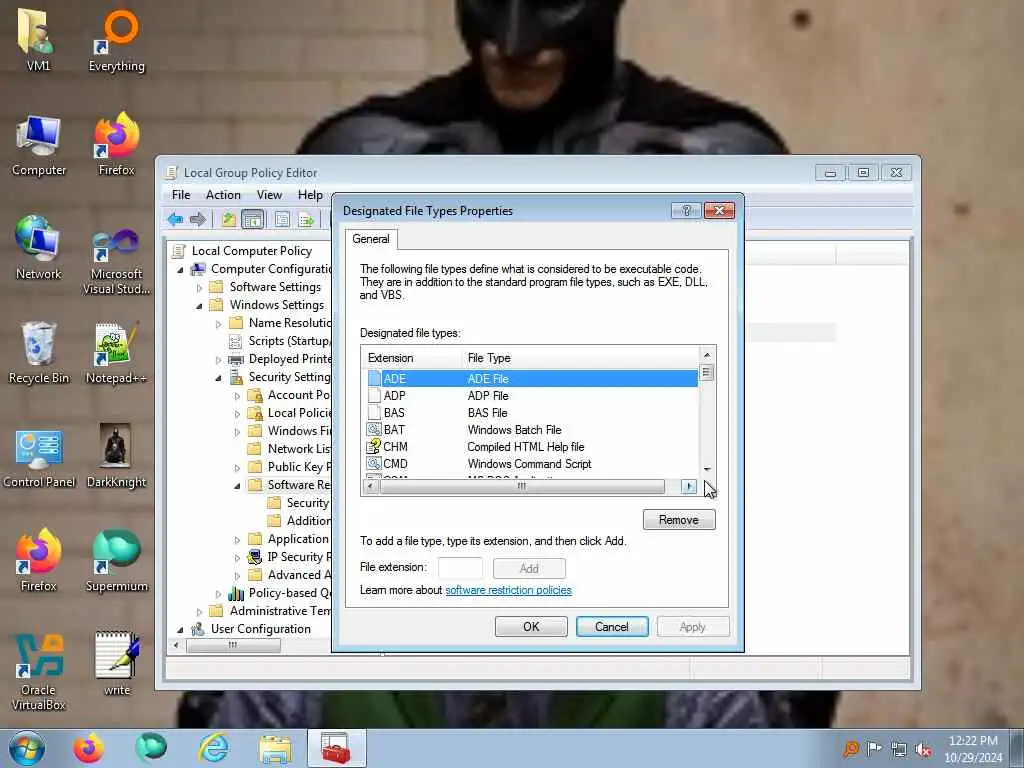The image size is (1024, 768).
Task: Open the Everything desktop shortcut
Action: (117, 40)
